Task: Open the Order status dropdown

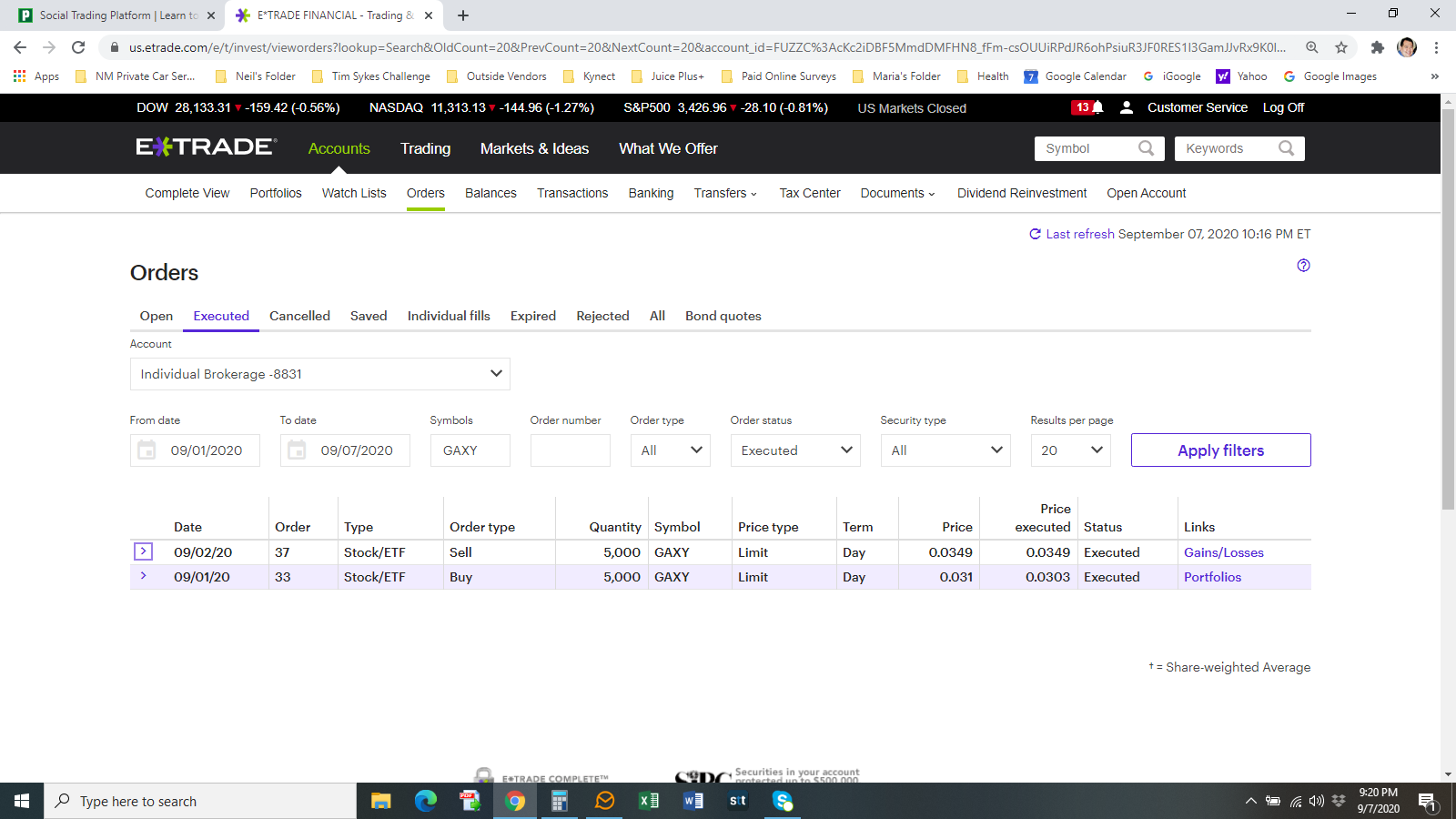Action: click(795, 450)
